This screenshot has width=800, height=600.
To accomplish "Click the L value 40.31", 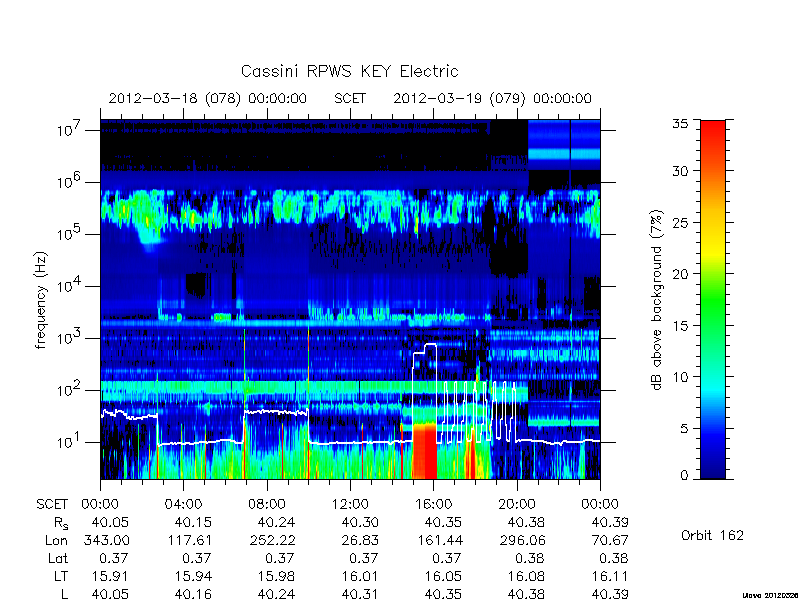I will point(360,594).
